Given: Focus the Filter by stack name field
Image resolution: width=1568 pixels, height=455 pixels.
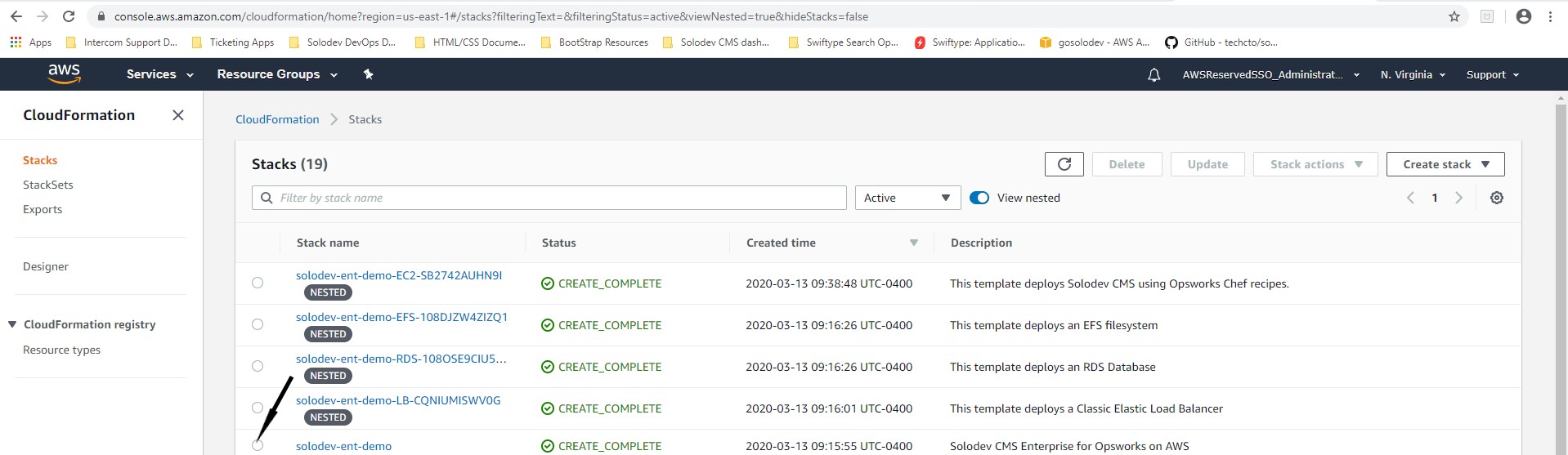Looking at the screenshot, I should click(549, 198).
